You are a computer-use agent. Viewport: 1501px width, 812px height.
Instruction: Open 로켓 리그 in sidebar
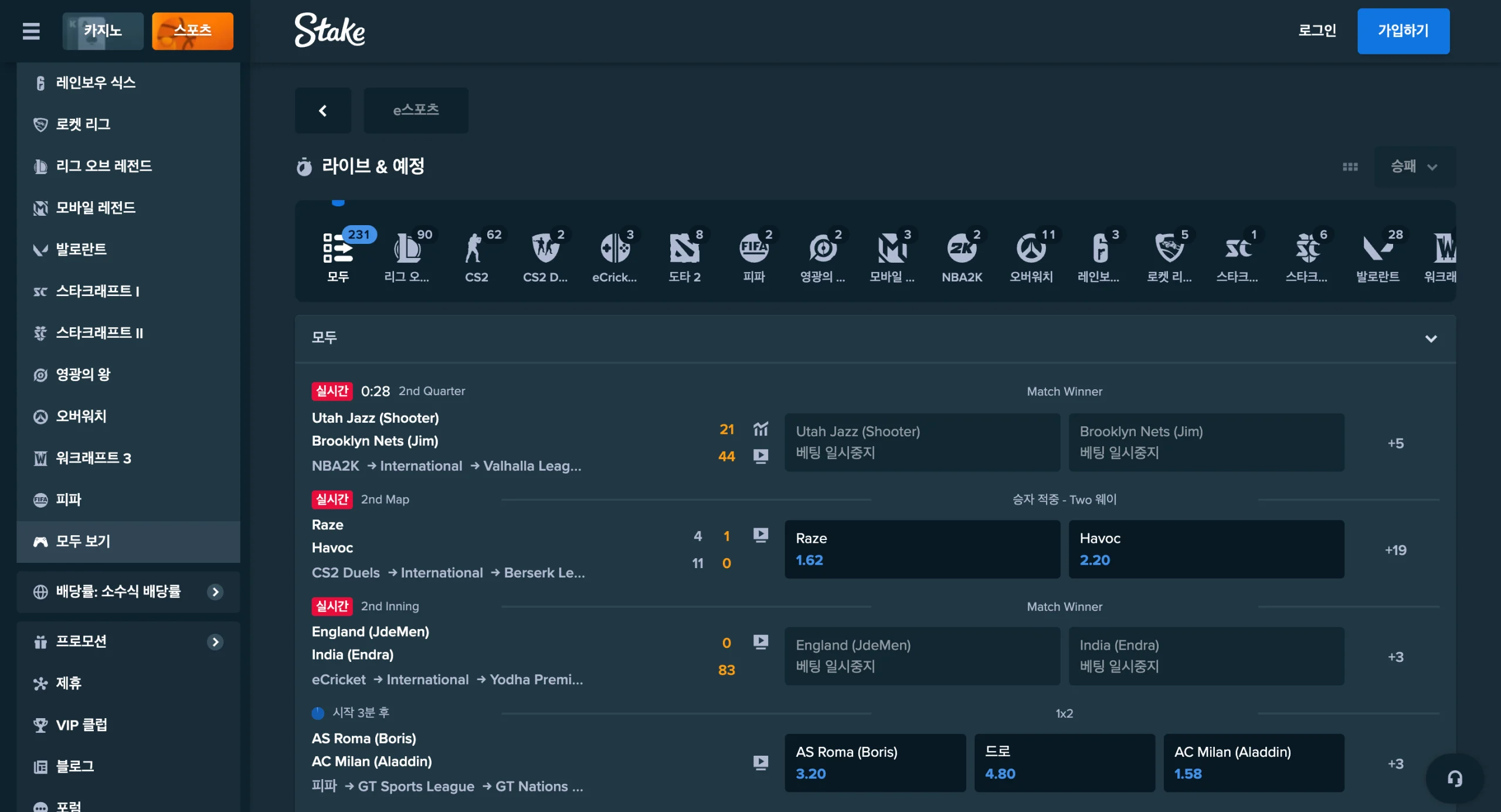128,124
